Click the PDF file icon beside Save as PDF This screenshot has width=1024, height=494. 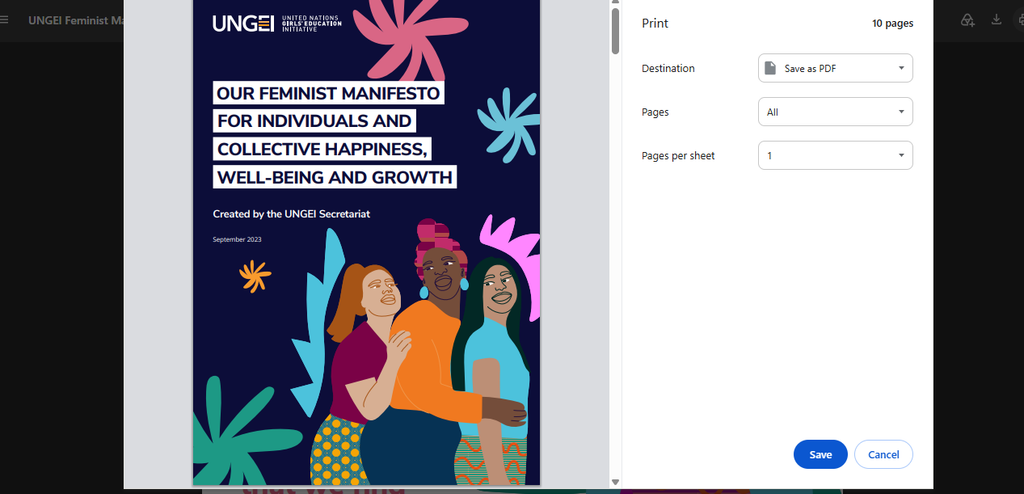coord(771,68)
